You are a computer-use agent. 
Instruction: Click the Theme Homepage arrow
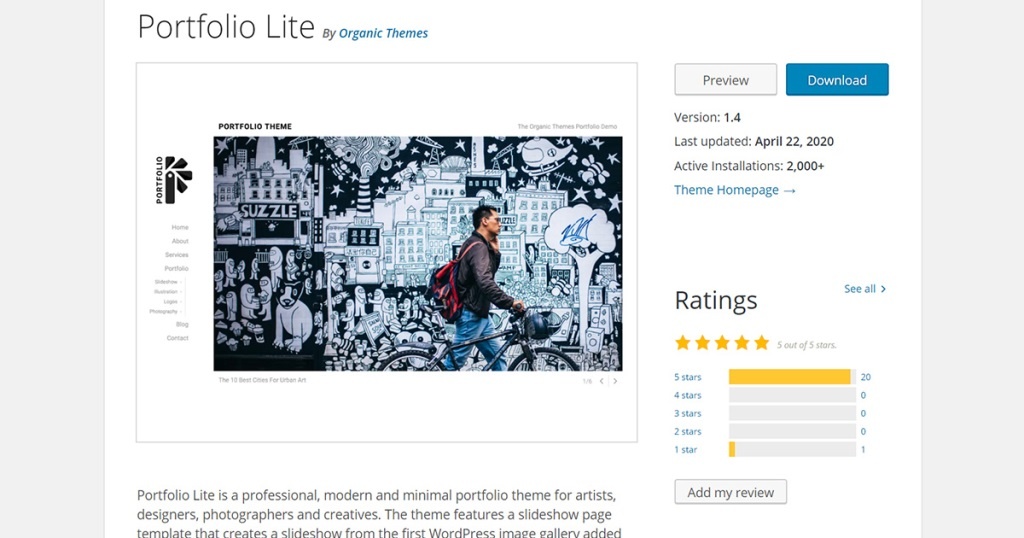[789, 190]
